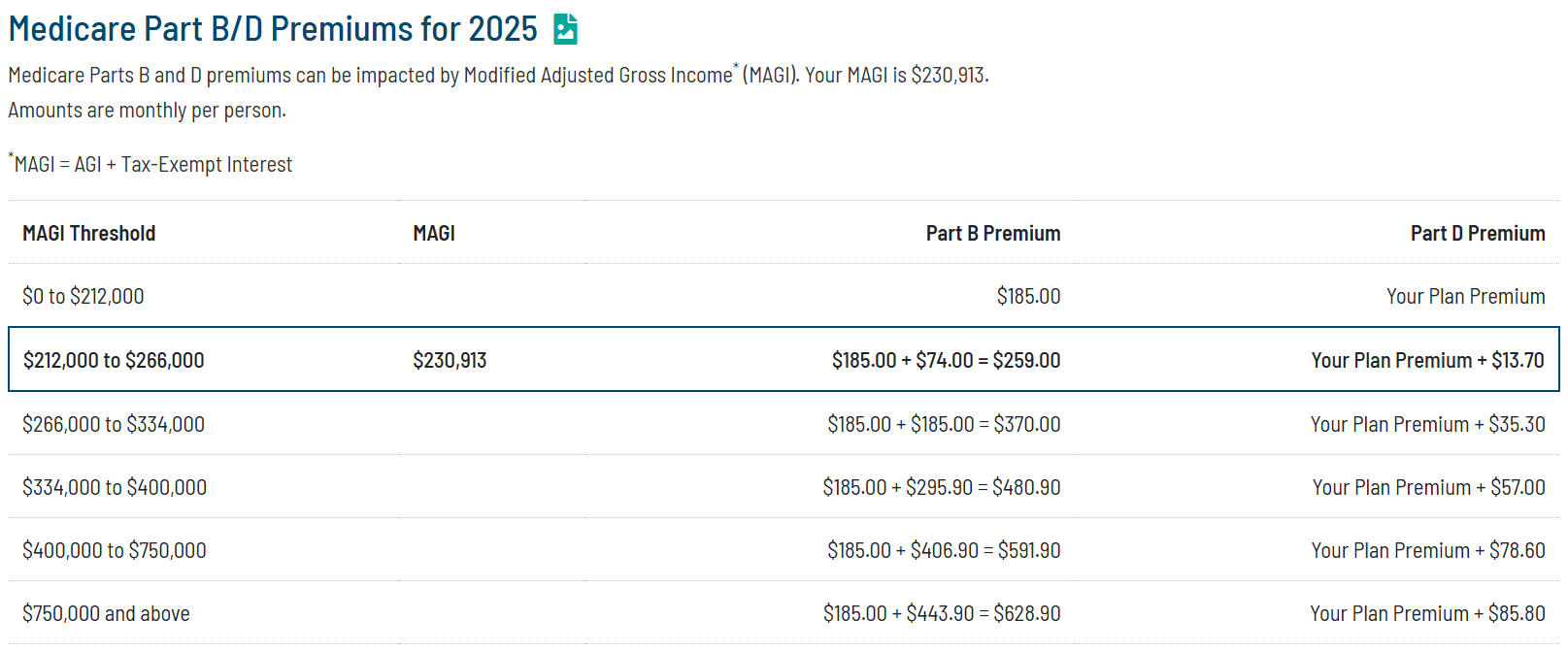Select the $0 to $212,000 row
The width and height of the screenshot is (1568, 652).
pos(784,296)
